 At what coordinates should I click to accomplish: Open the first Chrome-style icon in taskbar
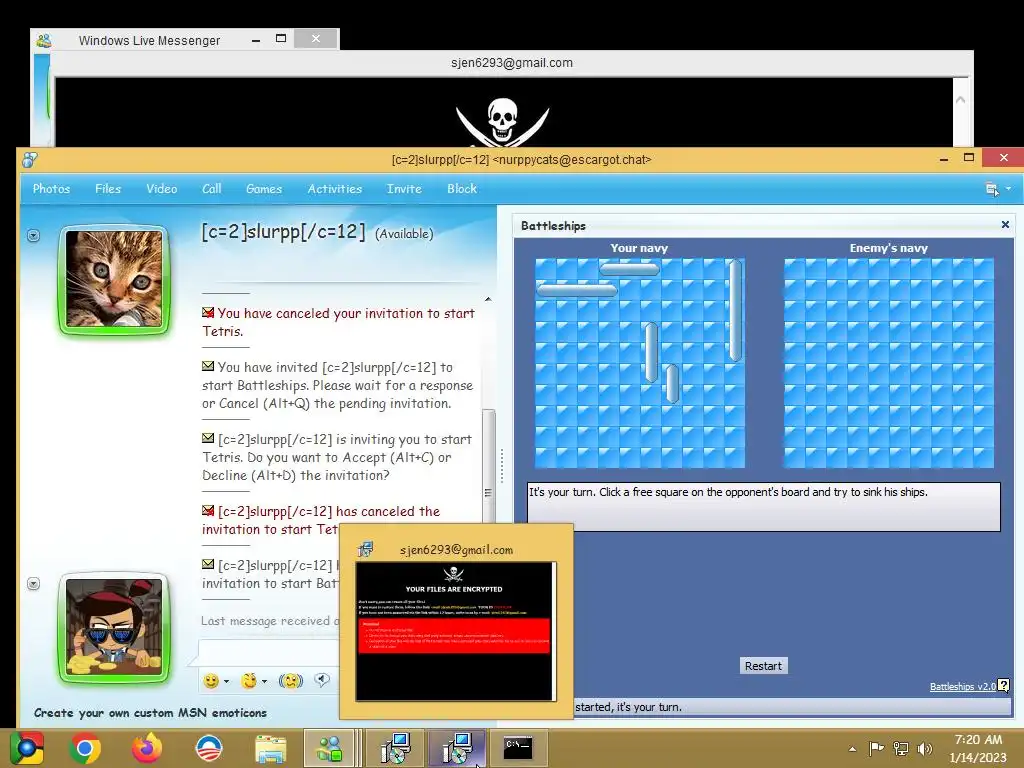26,748
